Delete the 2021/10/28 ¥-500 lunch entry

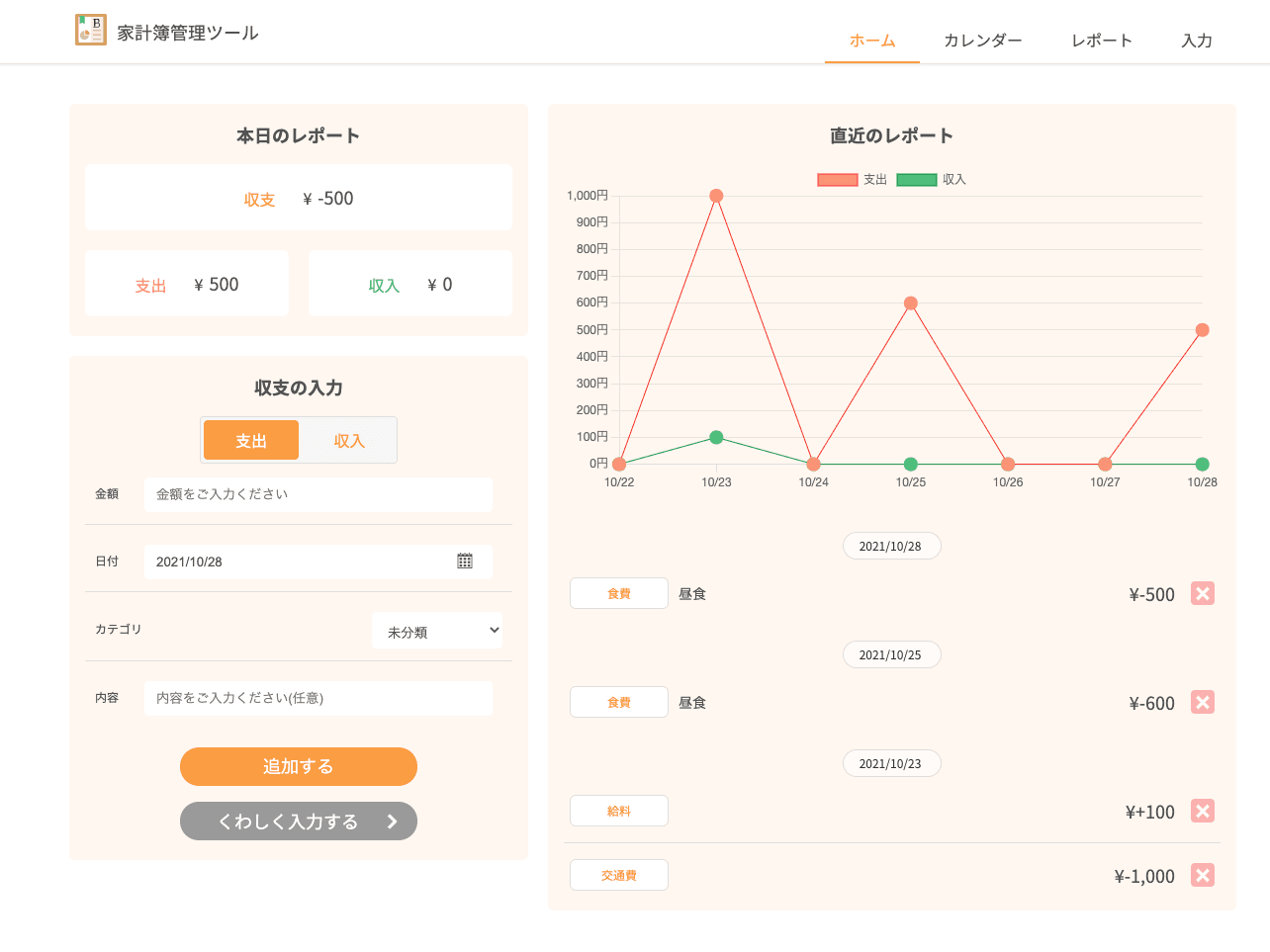[1202, 593]
